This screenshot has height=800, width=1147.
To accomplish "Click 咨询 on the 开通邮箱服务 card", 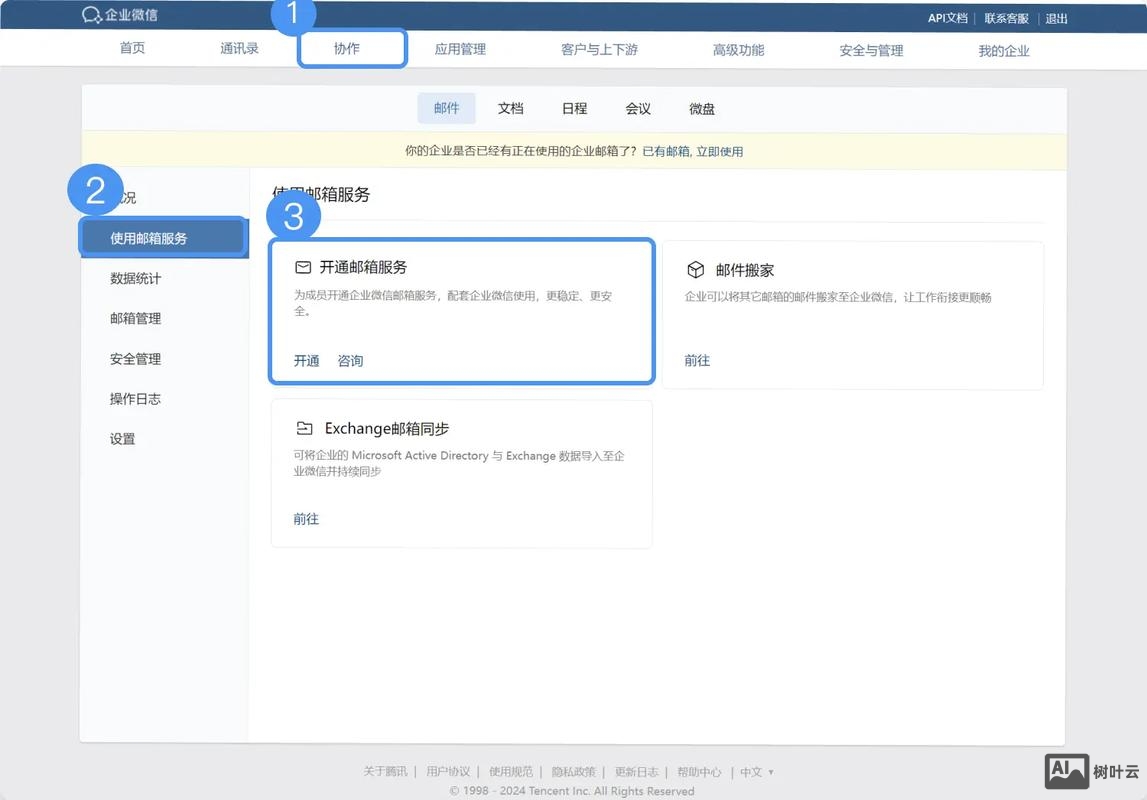I will [x=350, y=360].
